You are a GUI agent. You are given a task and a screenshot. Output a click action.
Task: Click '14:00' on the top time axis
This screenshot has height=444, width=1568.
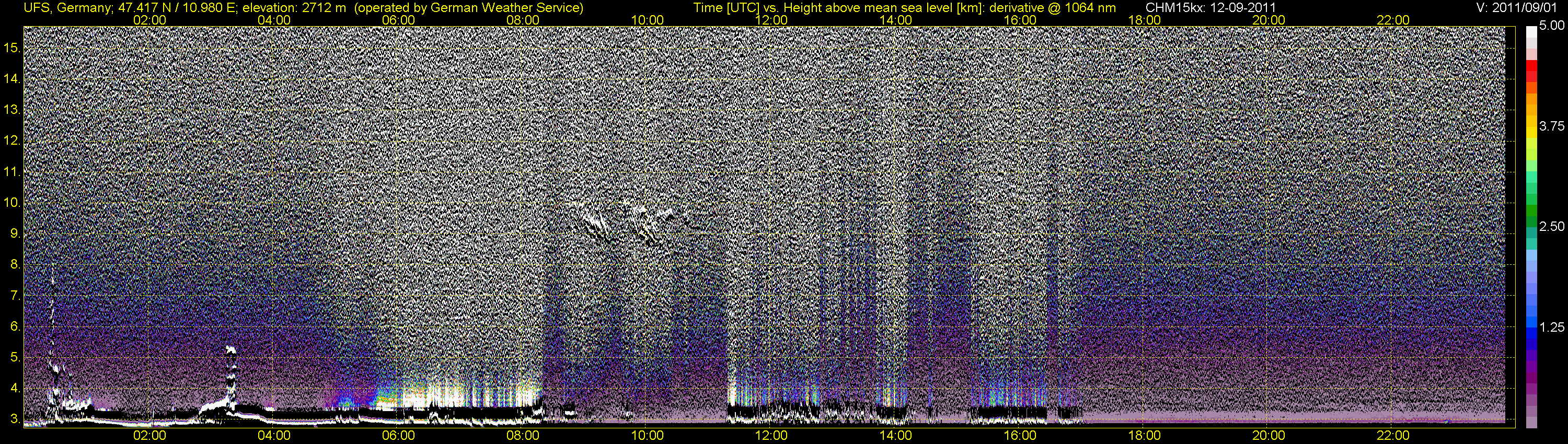pyautogui.click(x=896, y=20)
